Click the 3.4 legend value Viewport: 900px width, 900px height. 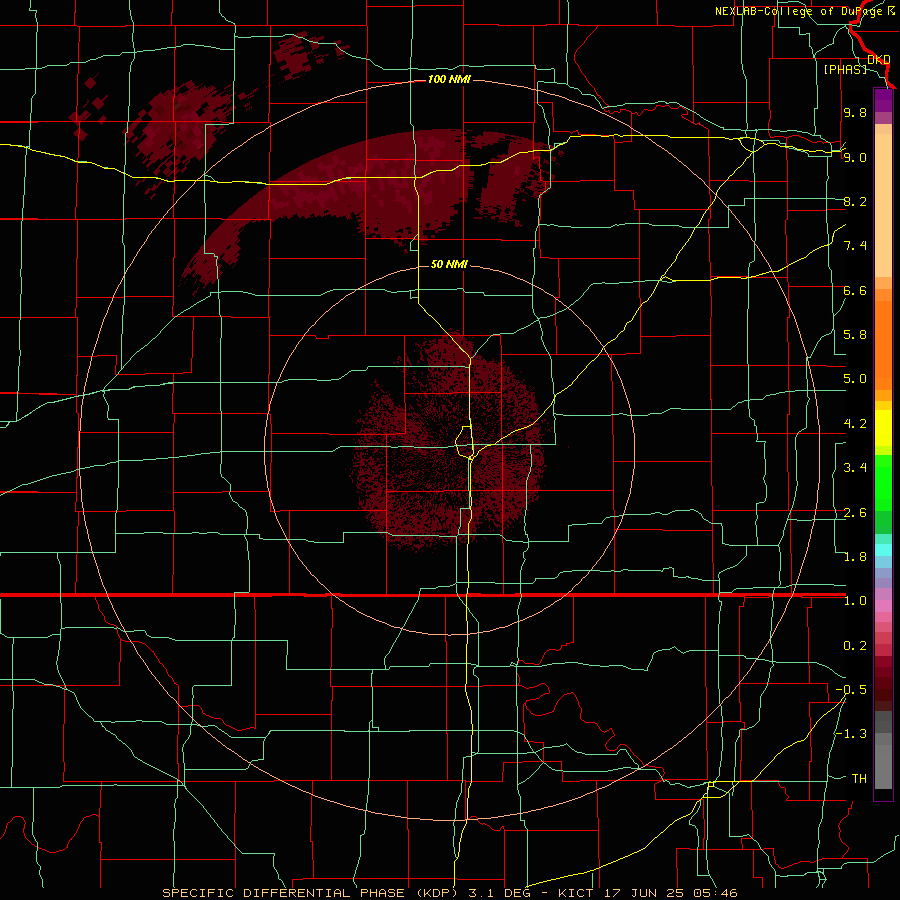tap(855, 468)
